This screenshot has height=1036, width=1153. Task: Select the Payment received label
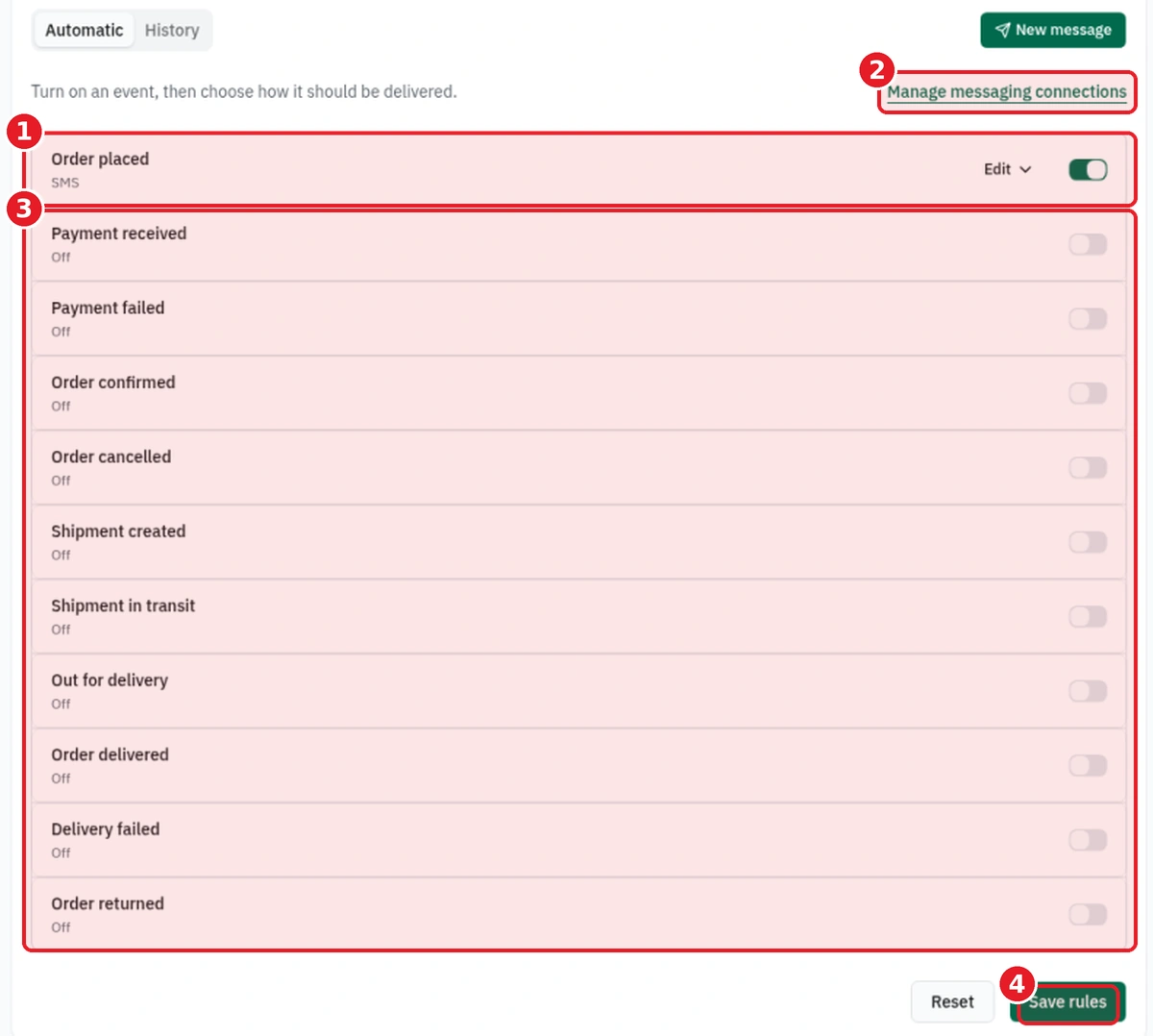coord(119,234)
